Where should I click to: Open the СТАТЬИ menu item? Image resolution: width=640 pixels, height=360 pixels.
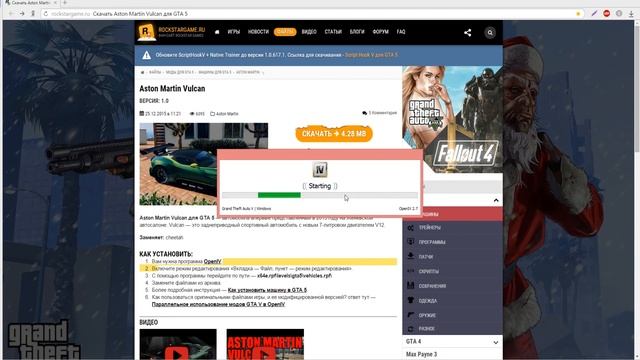(333, 32)
